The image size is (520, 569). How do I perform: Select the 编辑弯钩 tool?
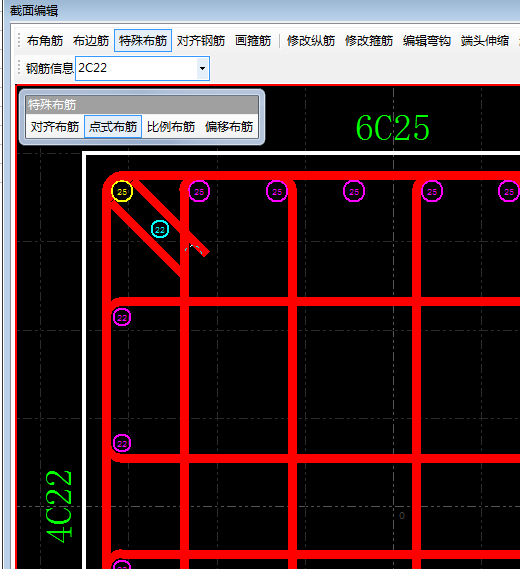(427, 41)
